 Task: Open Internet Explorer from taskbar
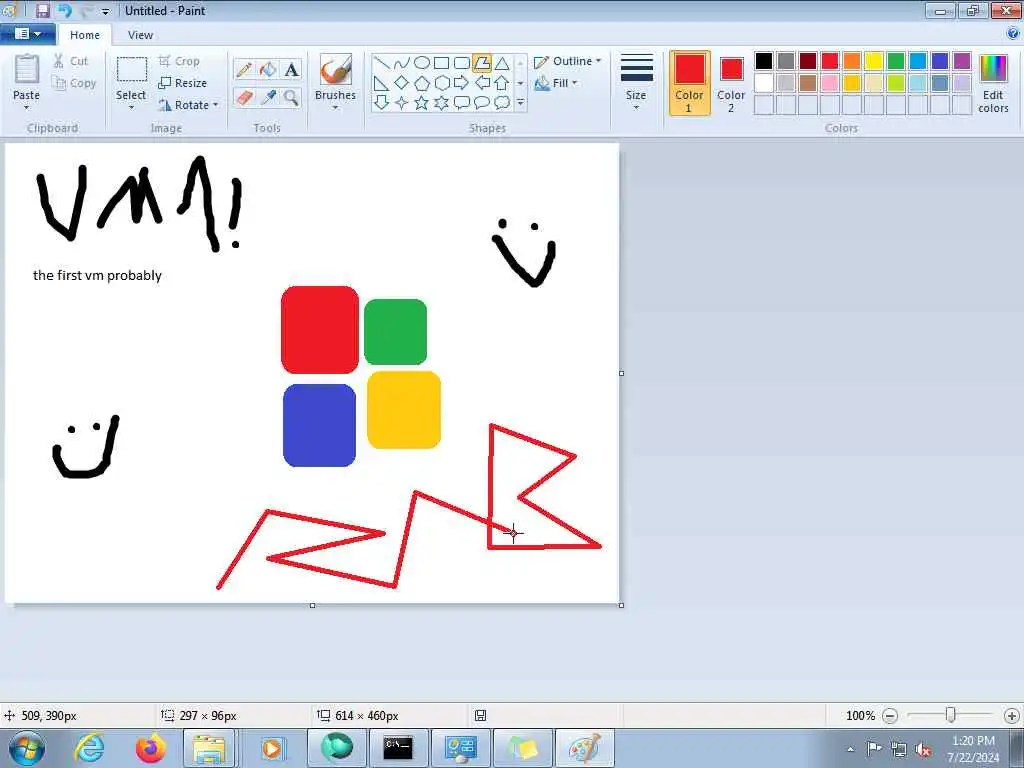click(x=89, y=748)
